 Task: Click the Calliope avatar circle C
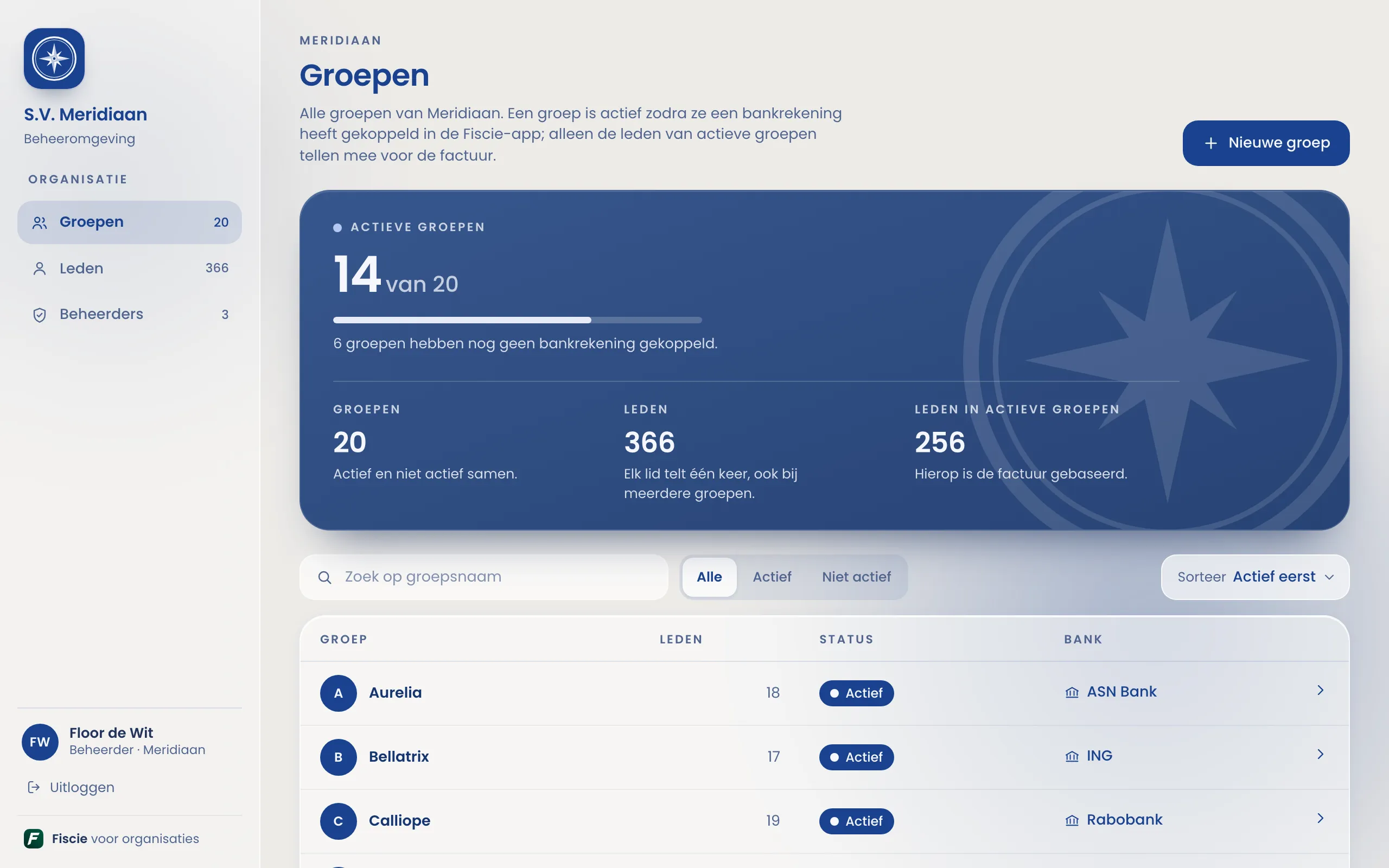coord(338,821)
